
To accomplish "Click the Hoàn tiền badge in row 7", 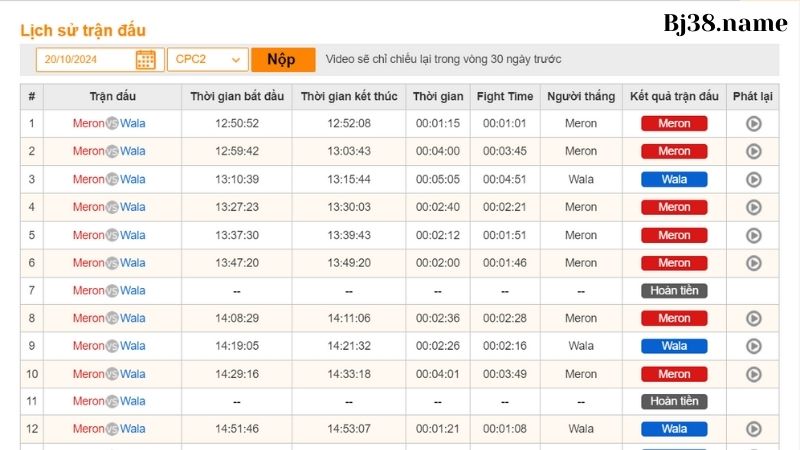I will [x=674, y=291].
